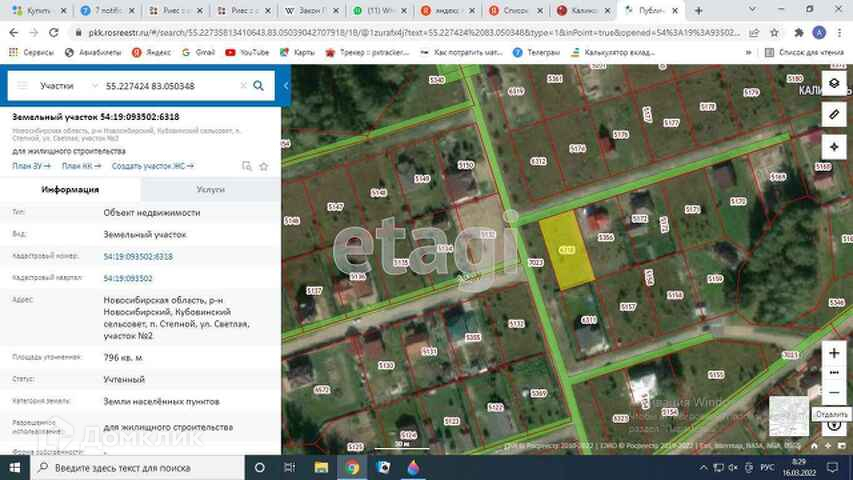The width and height of the screenshot is (853, 480).
Task: Open the План КК link
Action: coord(81,166)
